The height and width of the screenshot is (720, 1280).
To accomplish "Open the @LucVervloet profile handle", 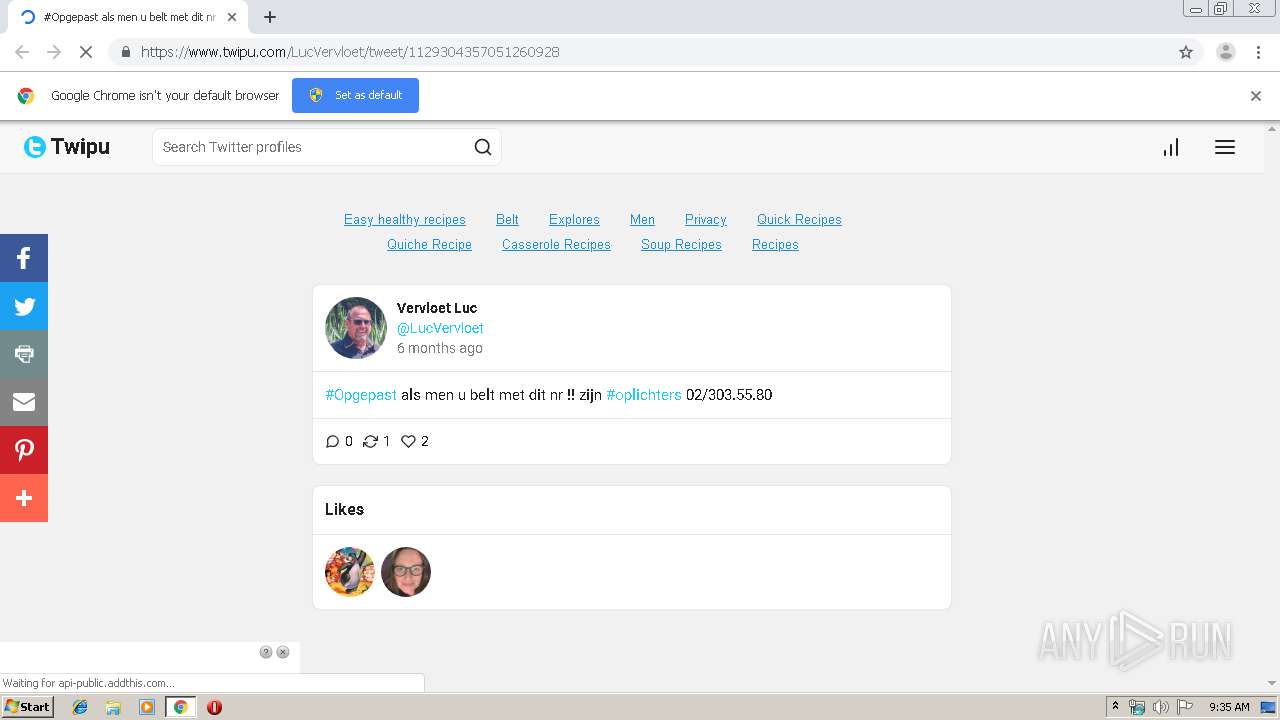I will [x=440, y=328].
